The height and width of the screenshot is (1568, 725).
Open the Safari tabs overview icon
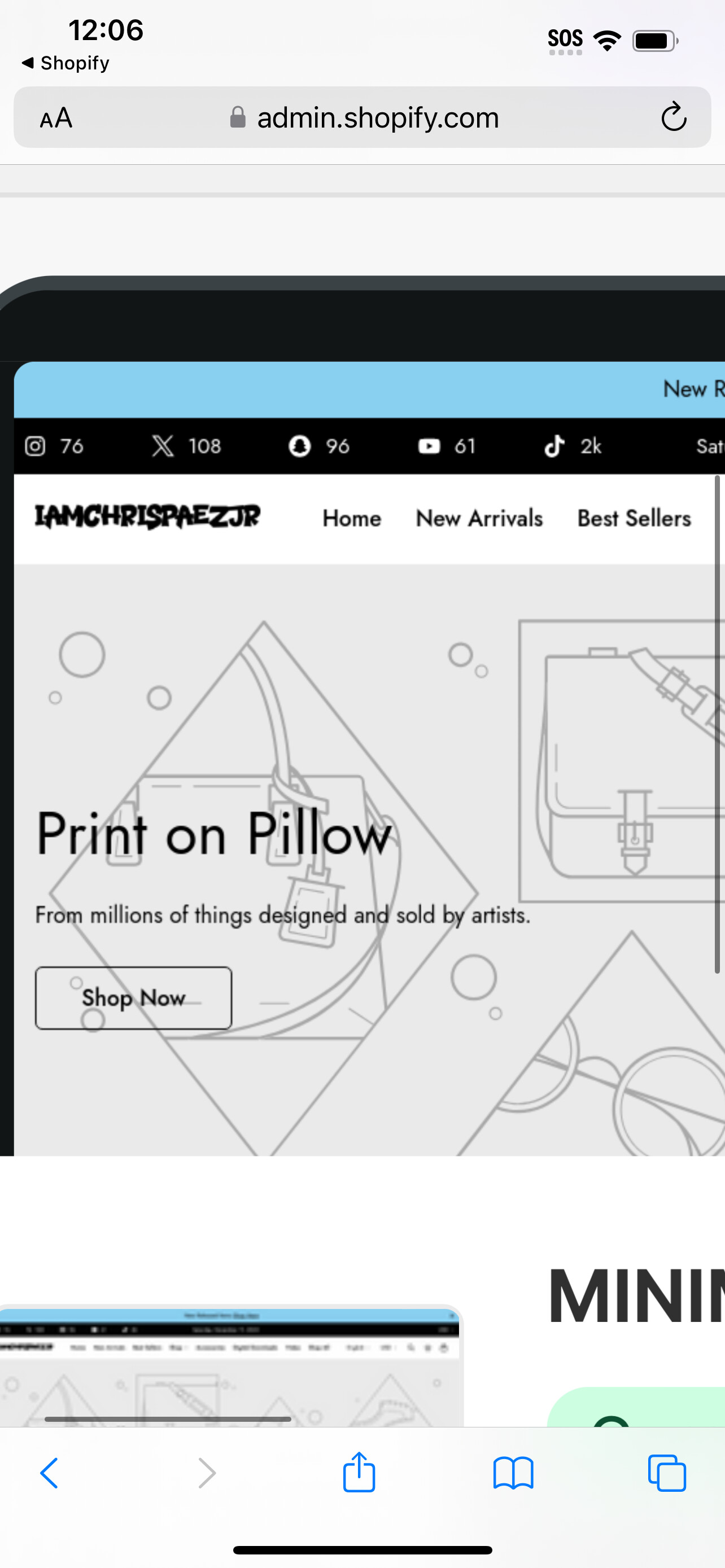pos(667,1473)
